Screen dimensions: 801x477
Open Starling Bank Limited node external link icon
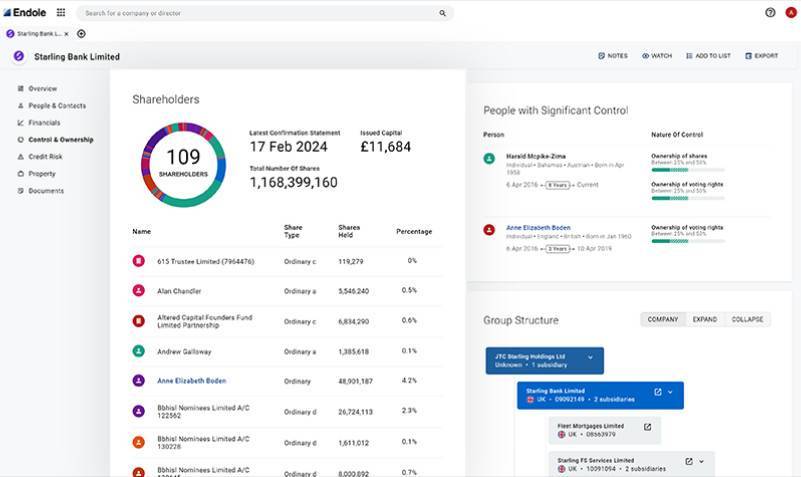(657, 391)
